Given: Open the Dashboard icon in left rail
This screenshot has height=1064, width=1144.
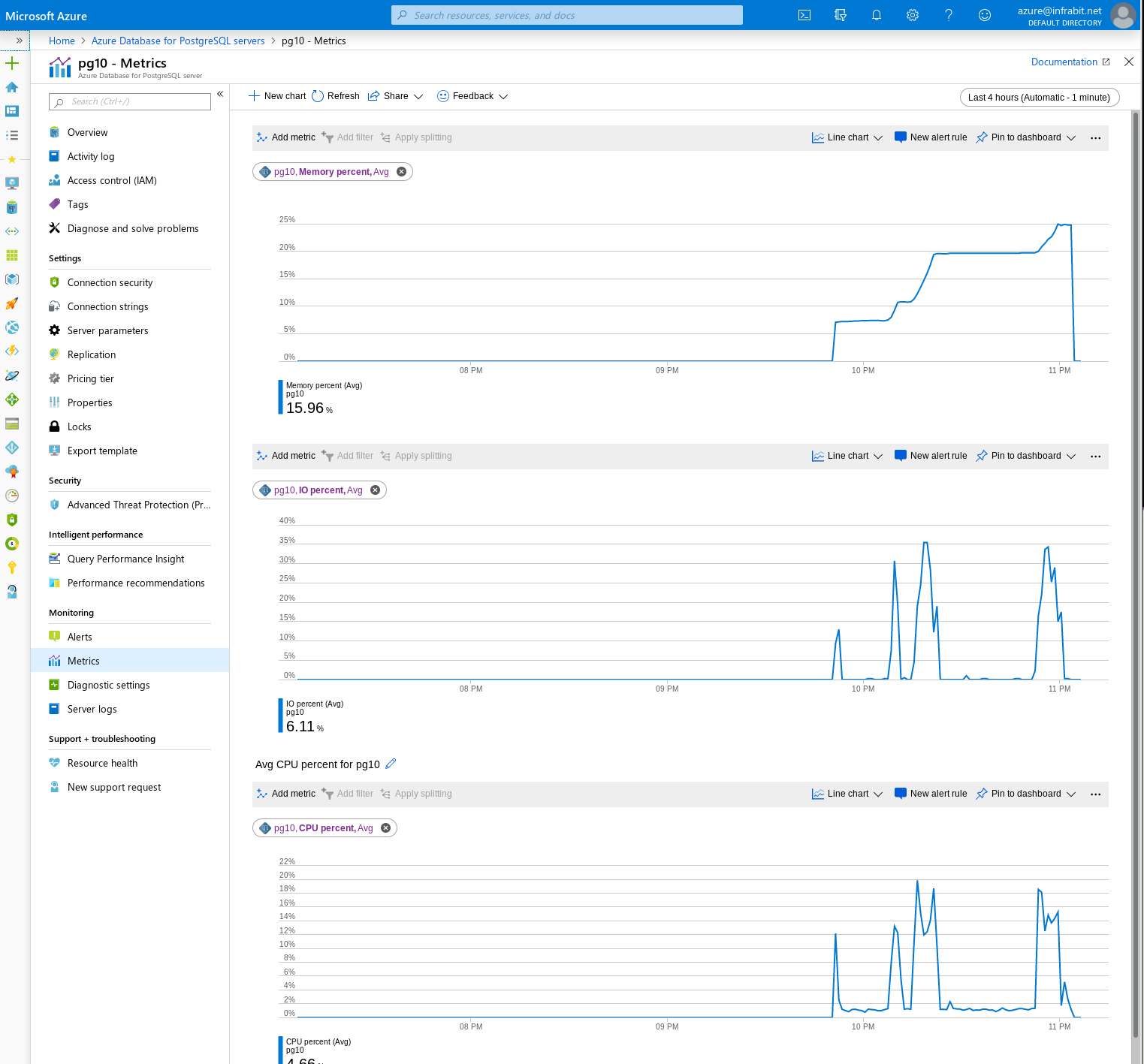Looking at the screenshot, I should pyautogui.click(x=12, y=111).
